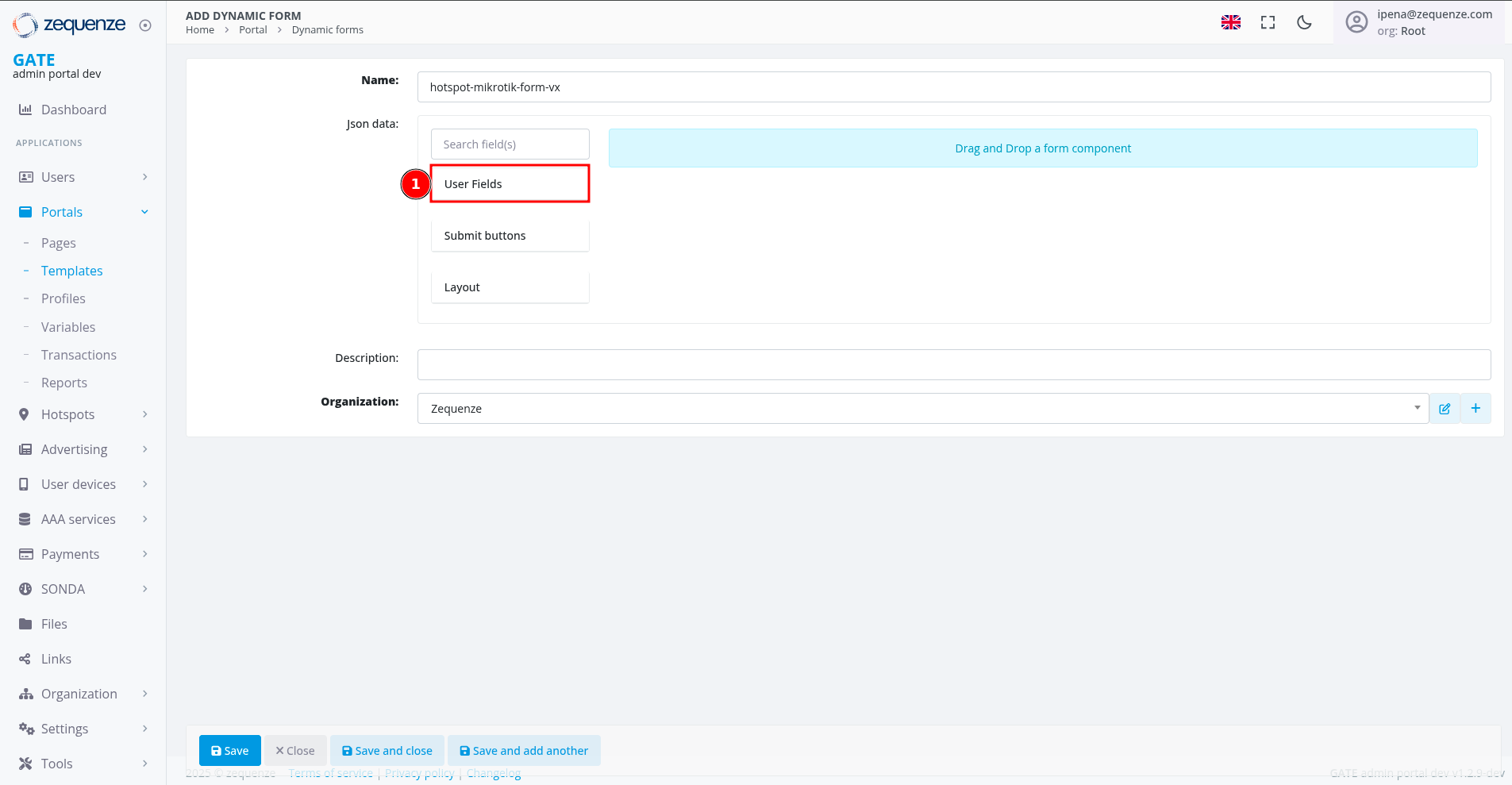Viewport: 1512px width, 785px height.
Task: Add new organization with plus icon
Action: tap(1475, 409)
